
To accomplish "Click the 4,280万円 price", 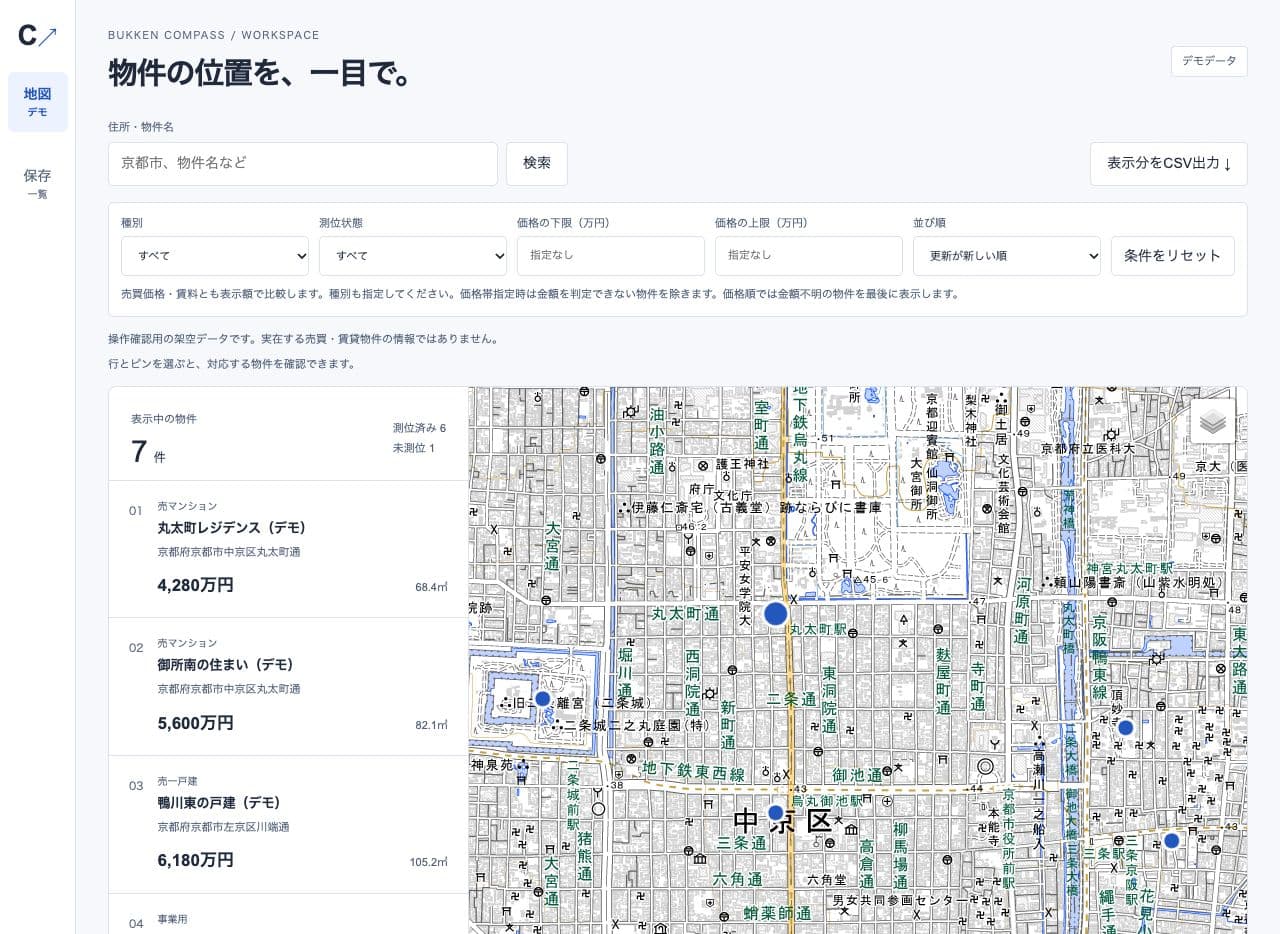I will point(195,585).
